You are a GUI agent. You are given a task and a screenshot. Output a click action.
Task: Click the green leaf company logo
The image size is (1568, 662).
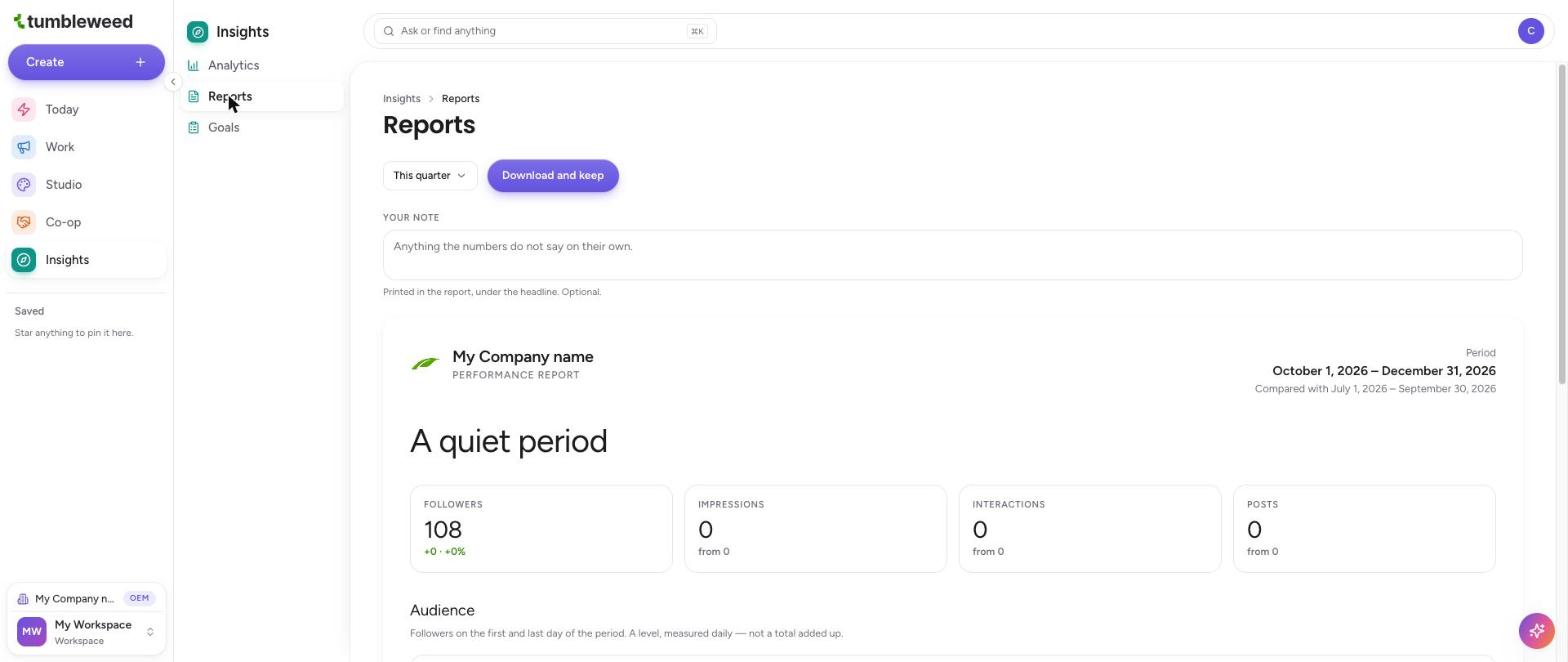425,364
